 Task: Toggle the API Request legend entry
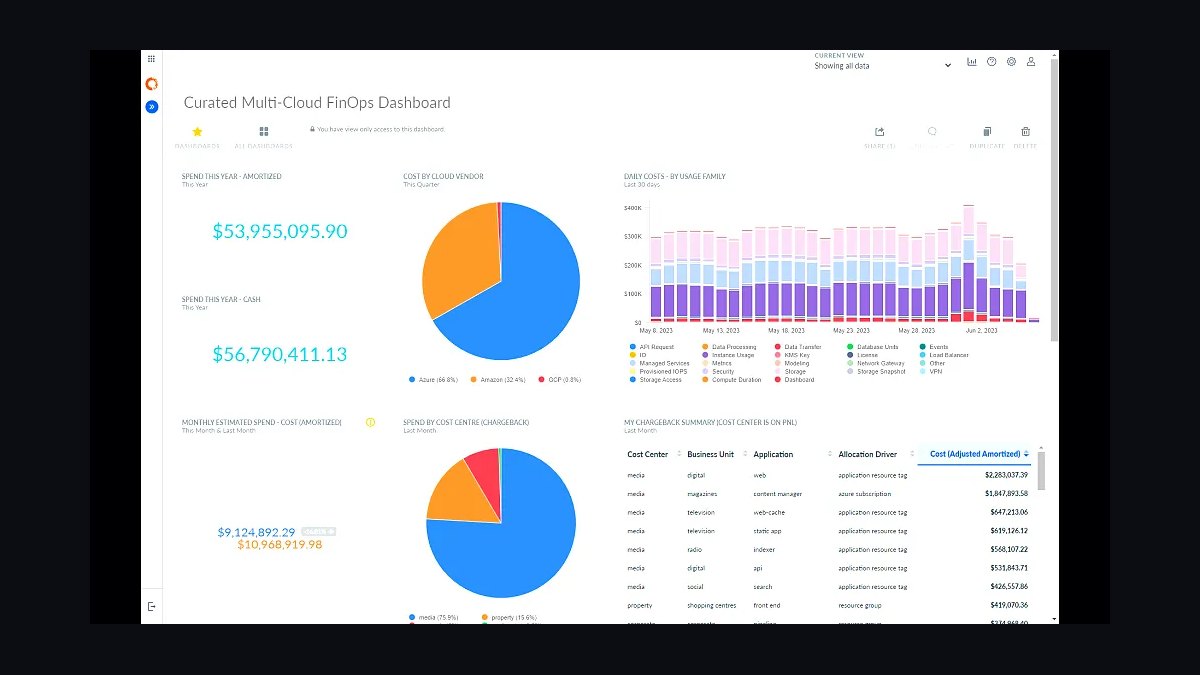click(652, 347)
